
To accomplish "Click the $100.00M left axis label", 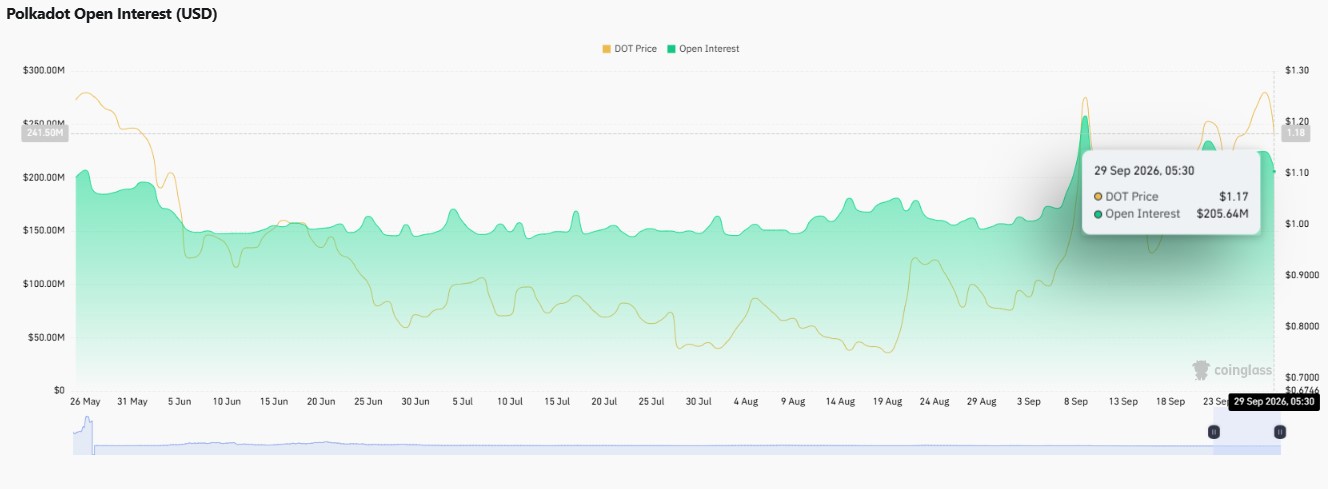I will 44,284.
